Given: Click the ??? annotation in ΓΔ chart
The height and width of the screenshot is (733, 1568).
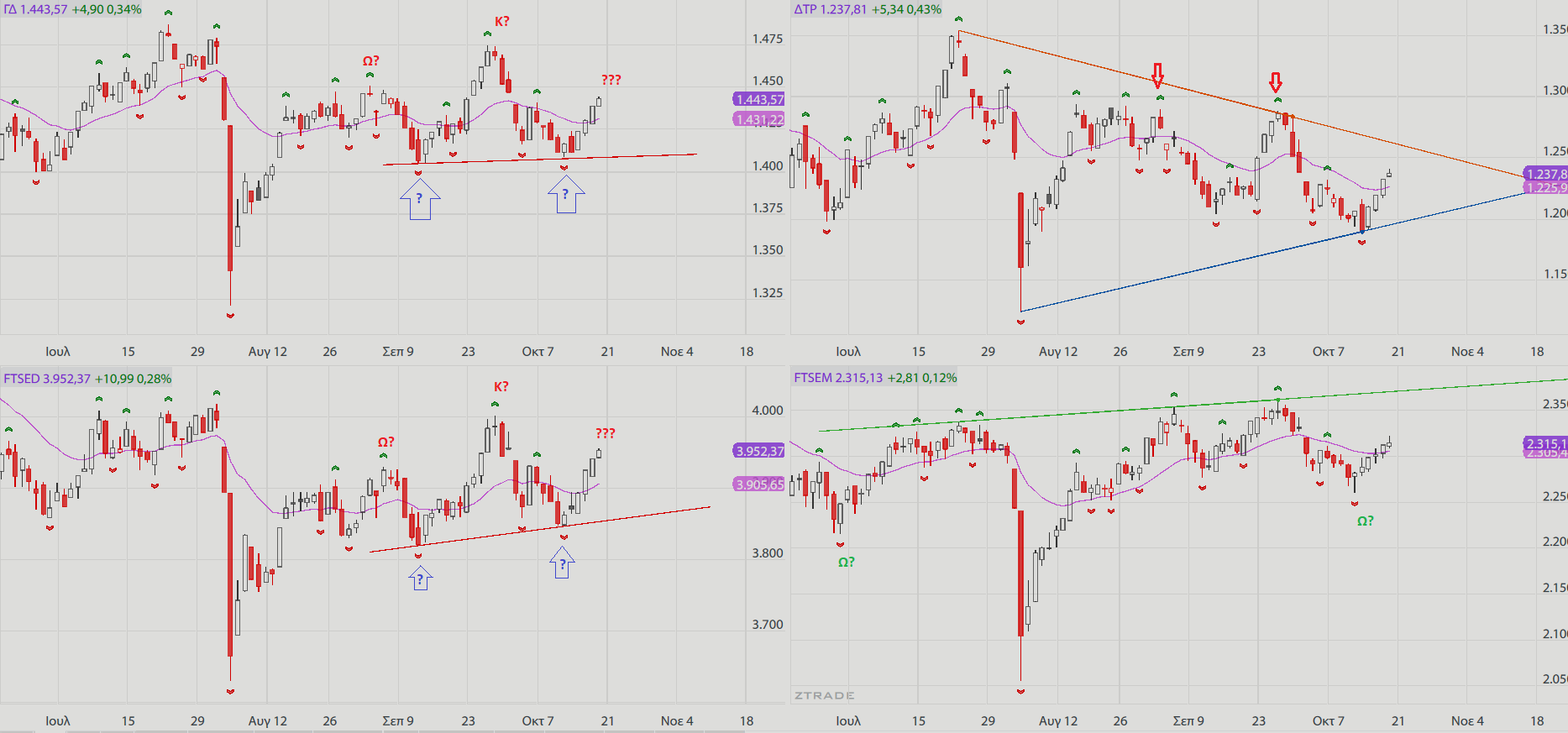Looking at the screenshot, I should pos(611,80).
